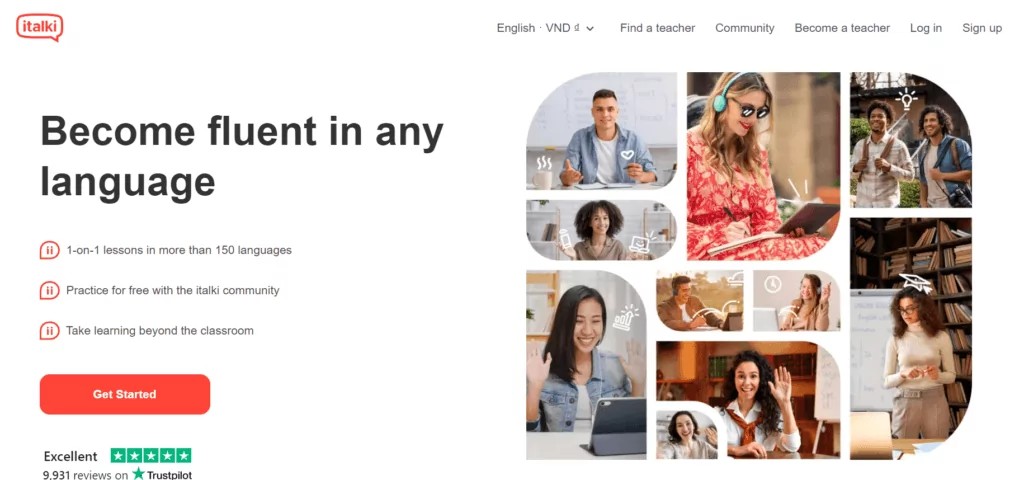
Task: Select the teacher by bookshelf photo
Action: point(911,338)
